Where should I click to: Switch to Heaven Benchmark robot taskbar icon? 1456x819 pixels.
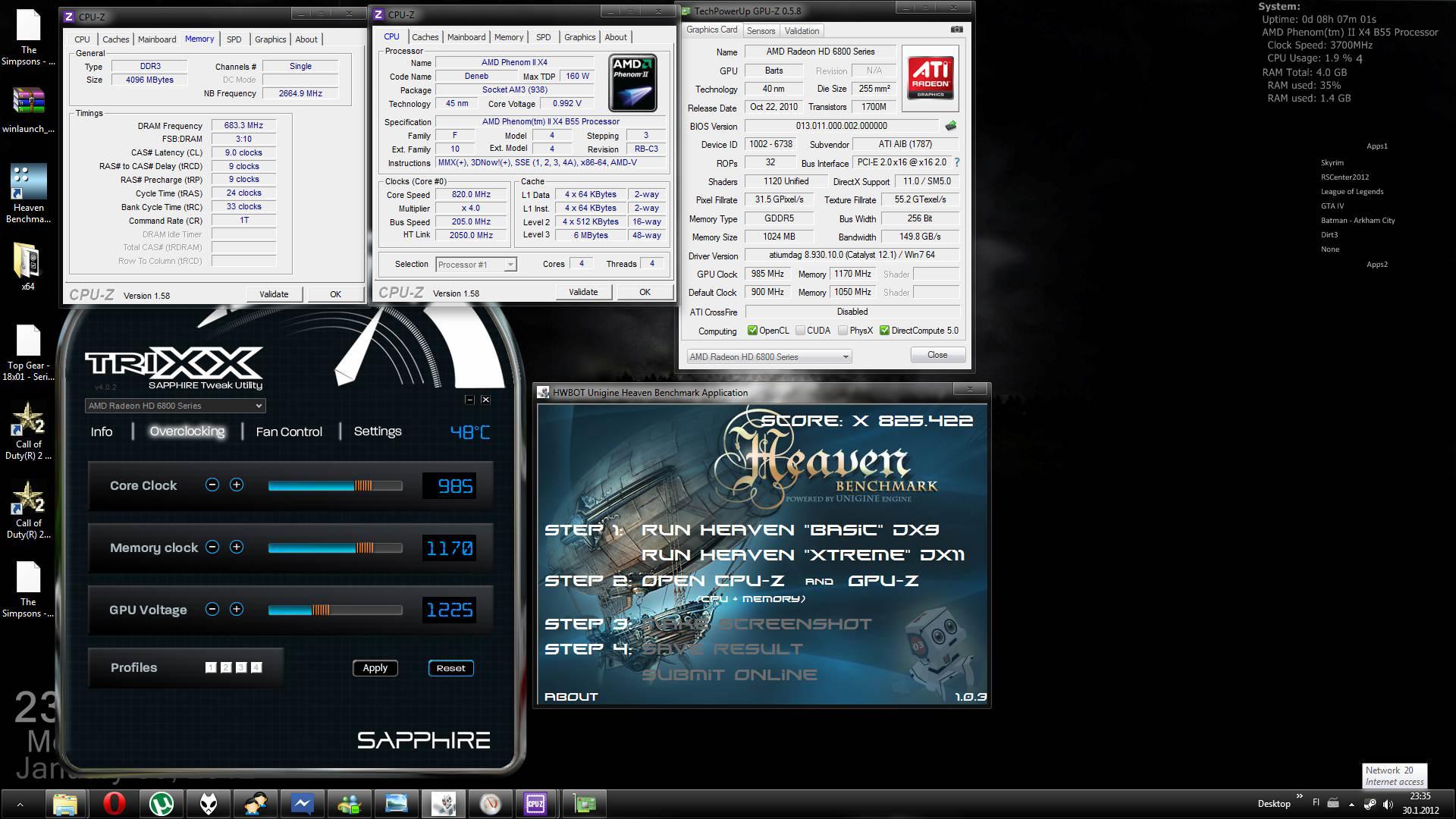443,803
